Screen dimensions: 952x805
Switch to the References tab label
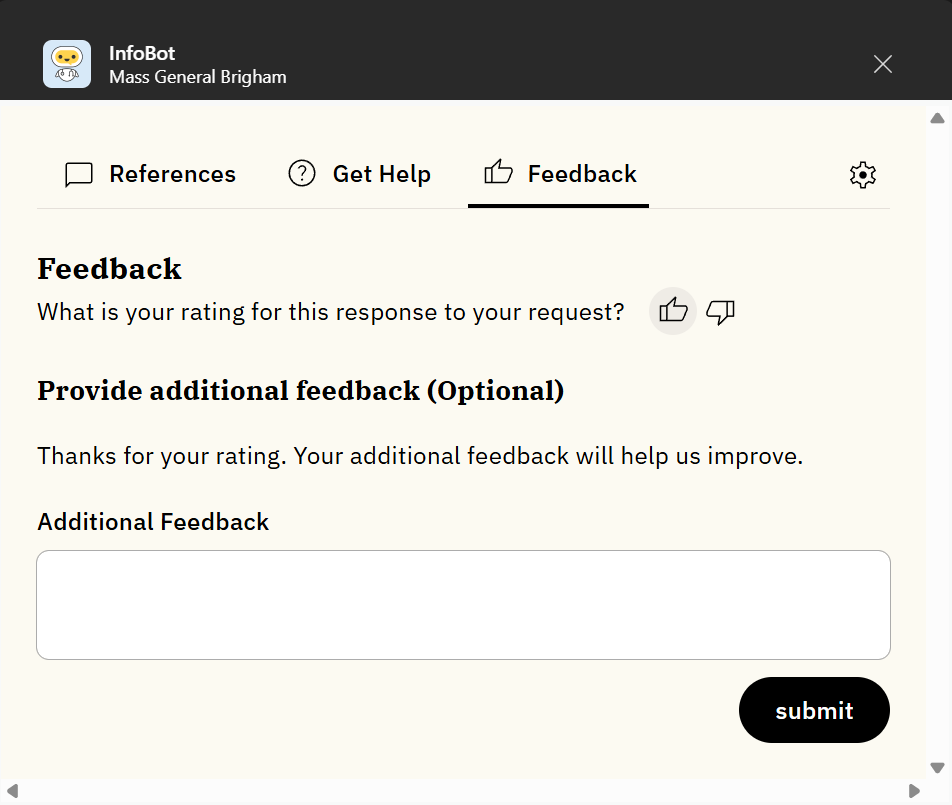(x=172, y=174)
